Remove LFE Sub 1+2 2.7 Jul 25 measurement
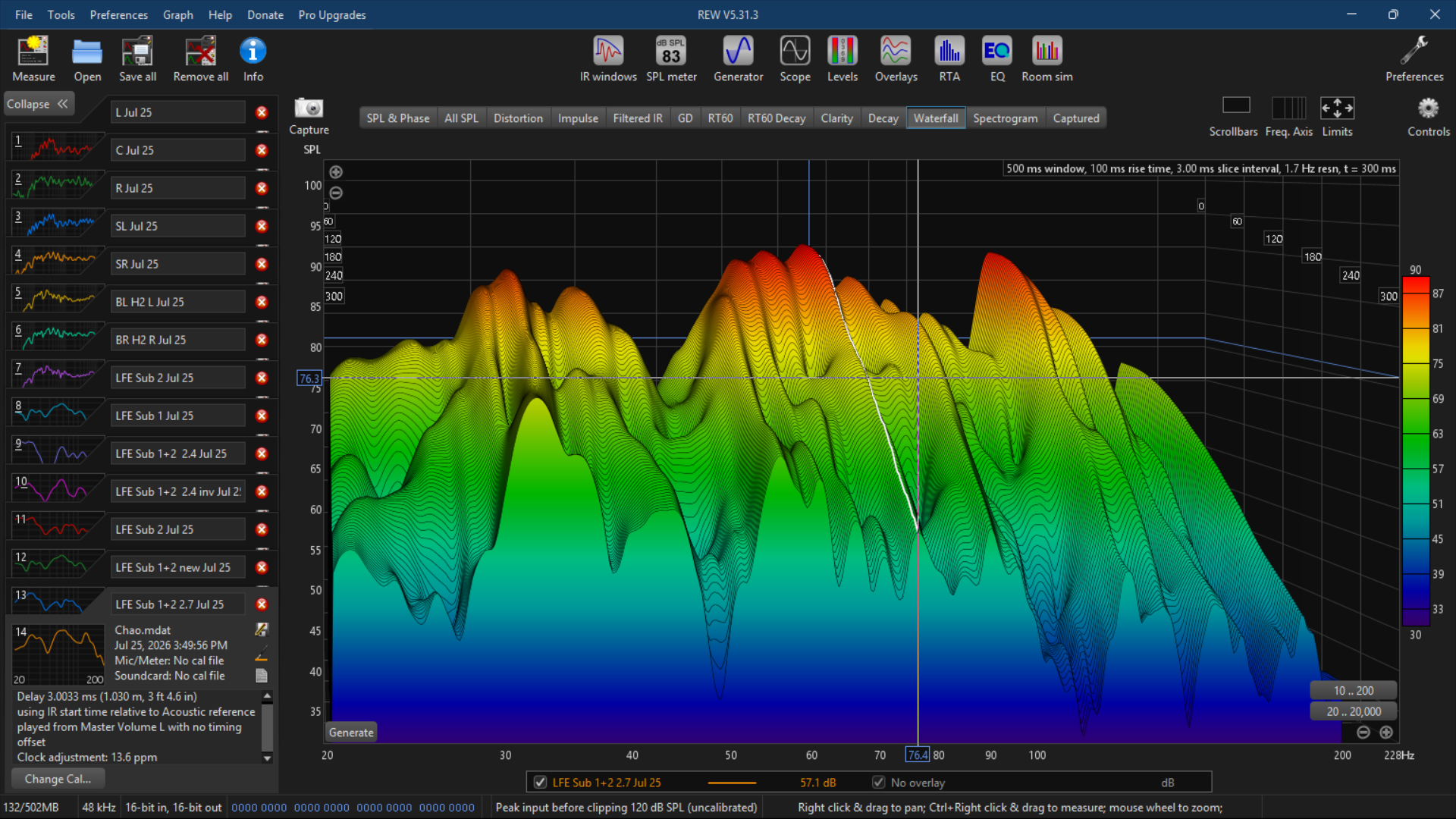The width and height of the screenshot is (1456, 819). pos(262,604)
